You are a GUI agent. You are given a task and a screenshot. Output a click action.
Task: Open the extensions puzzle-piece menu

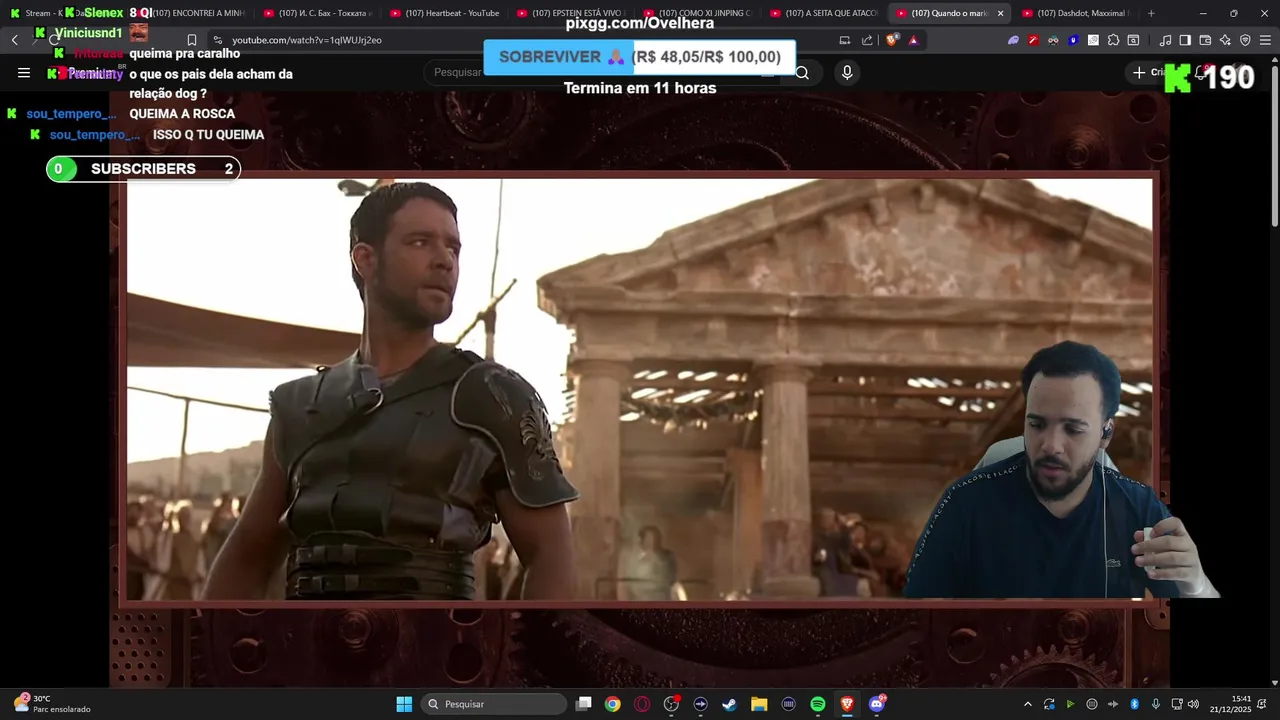(1113, 40)
